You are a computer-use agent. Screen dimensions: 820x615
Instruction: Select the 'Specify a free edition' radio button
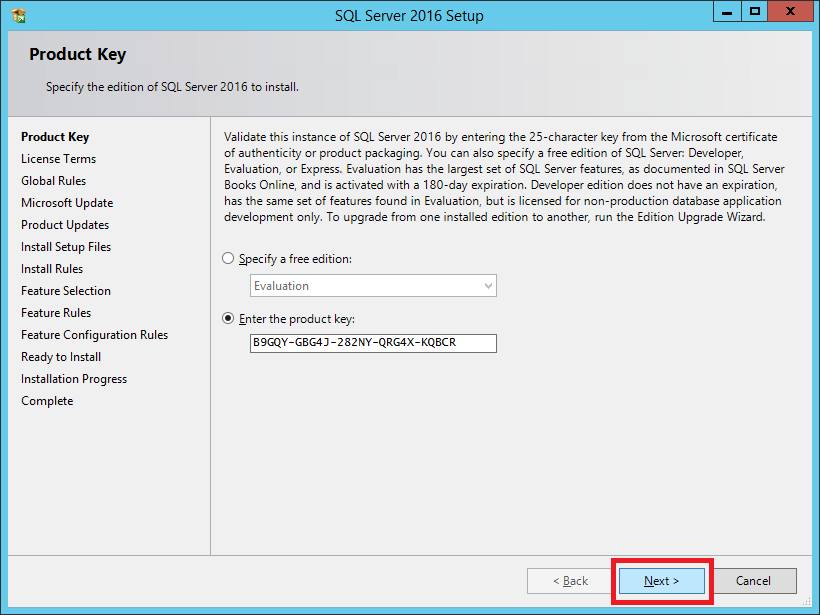pos(229,259)
